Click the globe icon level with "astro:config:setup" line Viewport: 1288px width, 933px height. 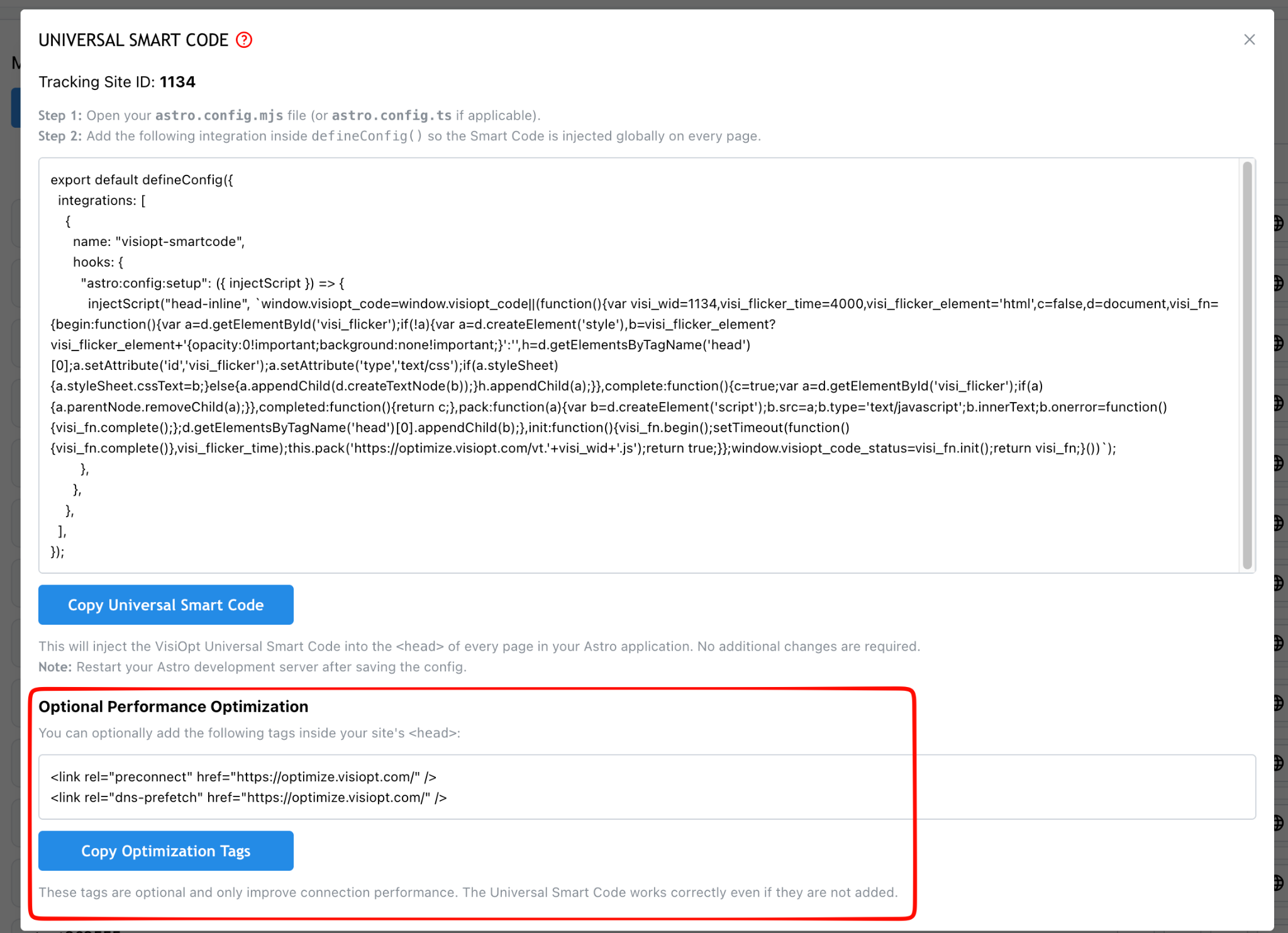click(x=1279, y=283)
